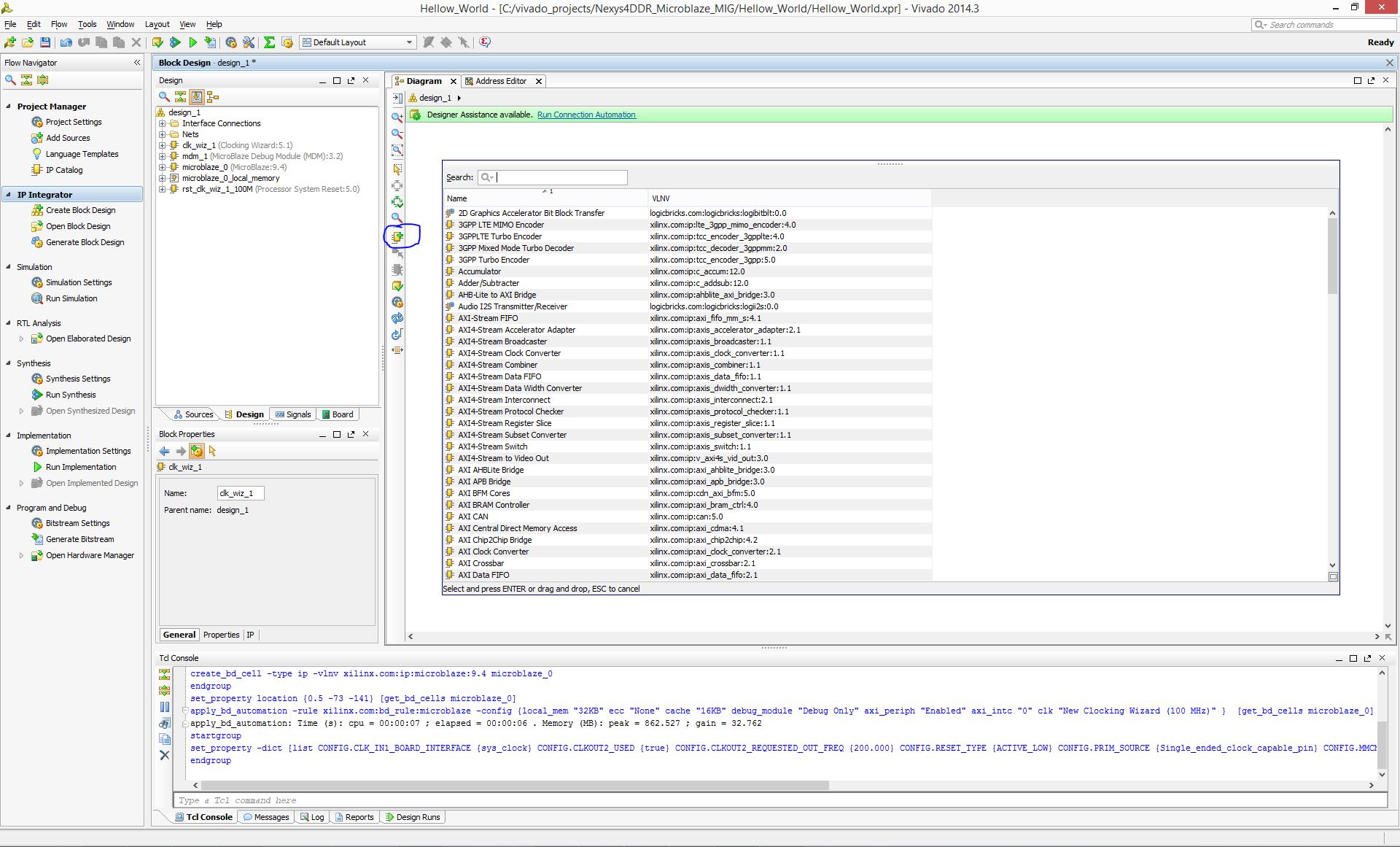Open the Tools menu

tap(87, 24)
